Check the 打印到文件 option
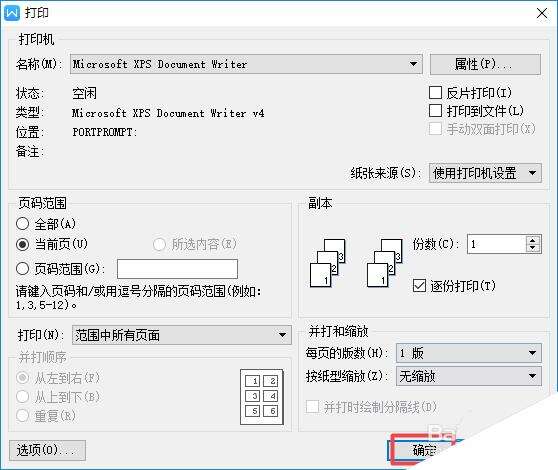This screenshot has height=470, width=558. [x=436, y=111]
